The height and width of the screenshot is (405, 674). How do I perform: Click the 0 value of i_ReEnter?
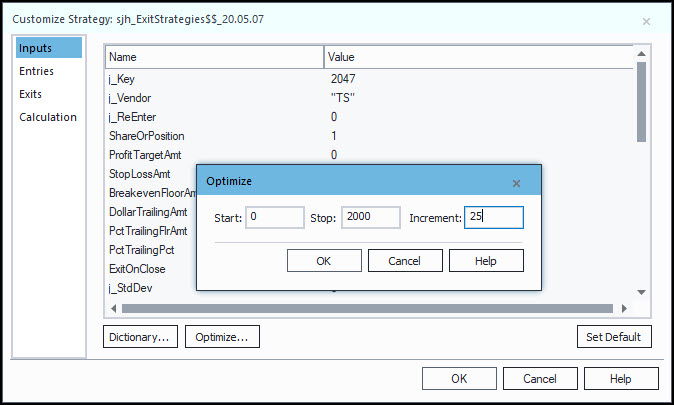(334, 117)
